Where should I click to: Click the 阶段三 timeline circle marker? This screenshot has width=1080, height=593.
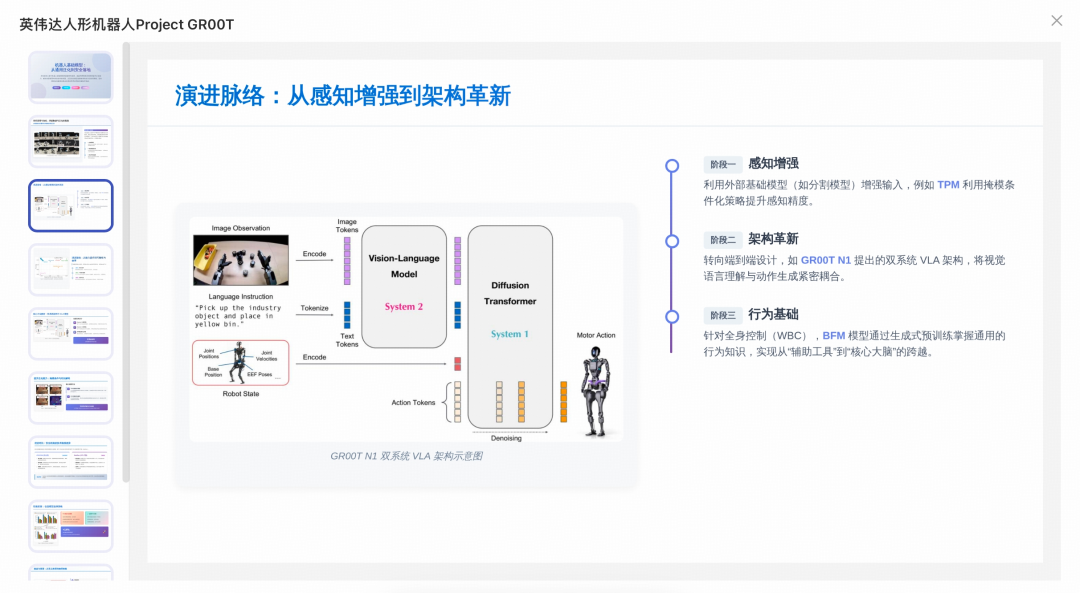point(672,317)
